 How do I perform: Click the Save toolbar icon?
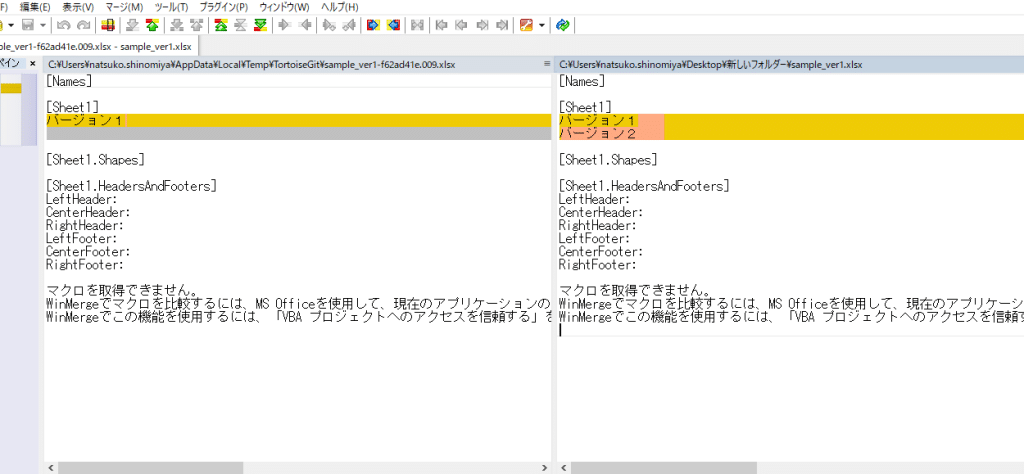(x=27, y=25)
